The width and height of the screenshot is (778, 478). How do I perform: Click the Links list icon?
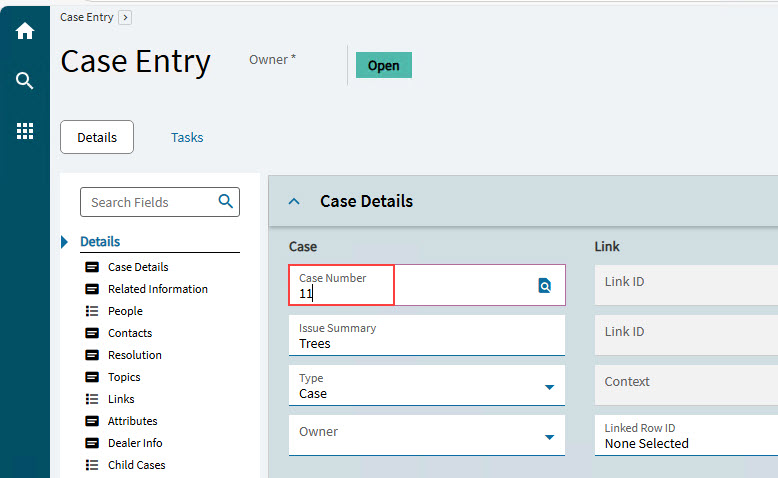(x=92, y=399)
